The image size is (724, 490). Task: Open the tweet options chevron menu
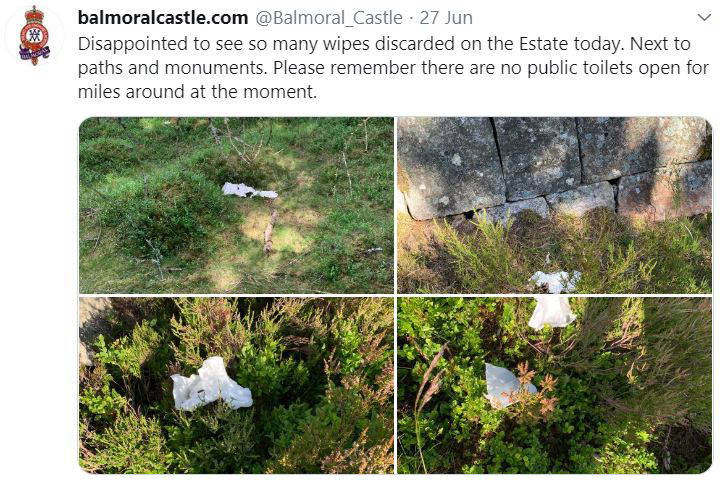tap(704, 18)
